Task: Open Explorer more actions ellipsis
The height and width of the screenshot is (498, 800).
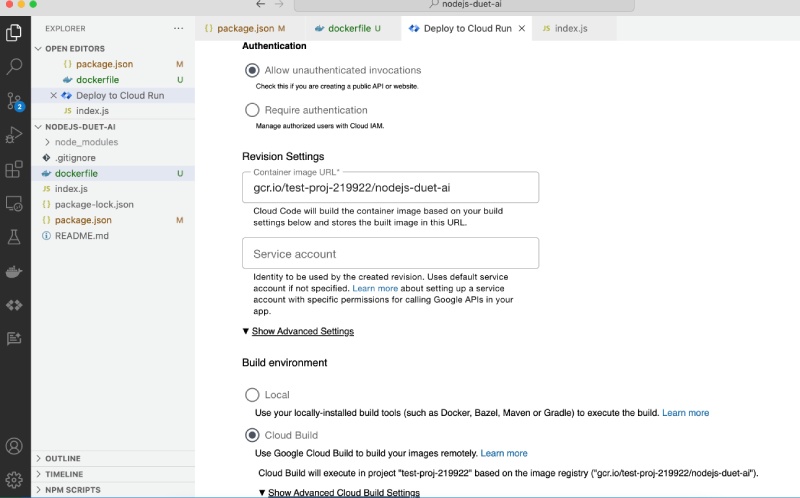Action: coord(178,29)
